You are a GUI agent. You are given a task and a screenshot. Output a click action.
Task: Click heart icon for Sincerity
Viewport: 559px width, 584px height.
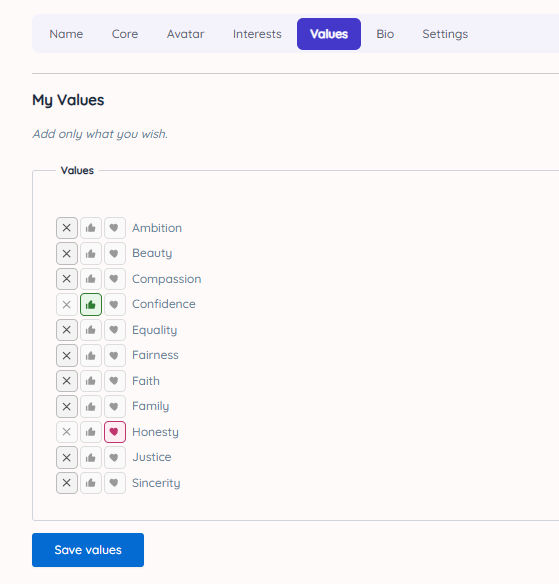pos(114,483)
